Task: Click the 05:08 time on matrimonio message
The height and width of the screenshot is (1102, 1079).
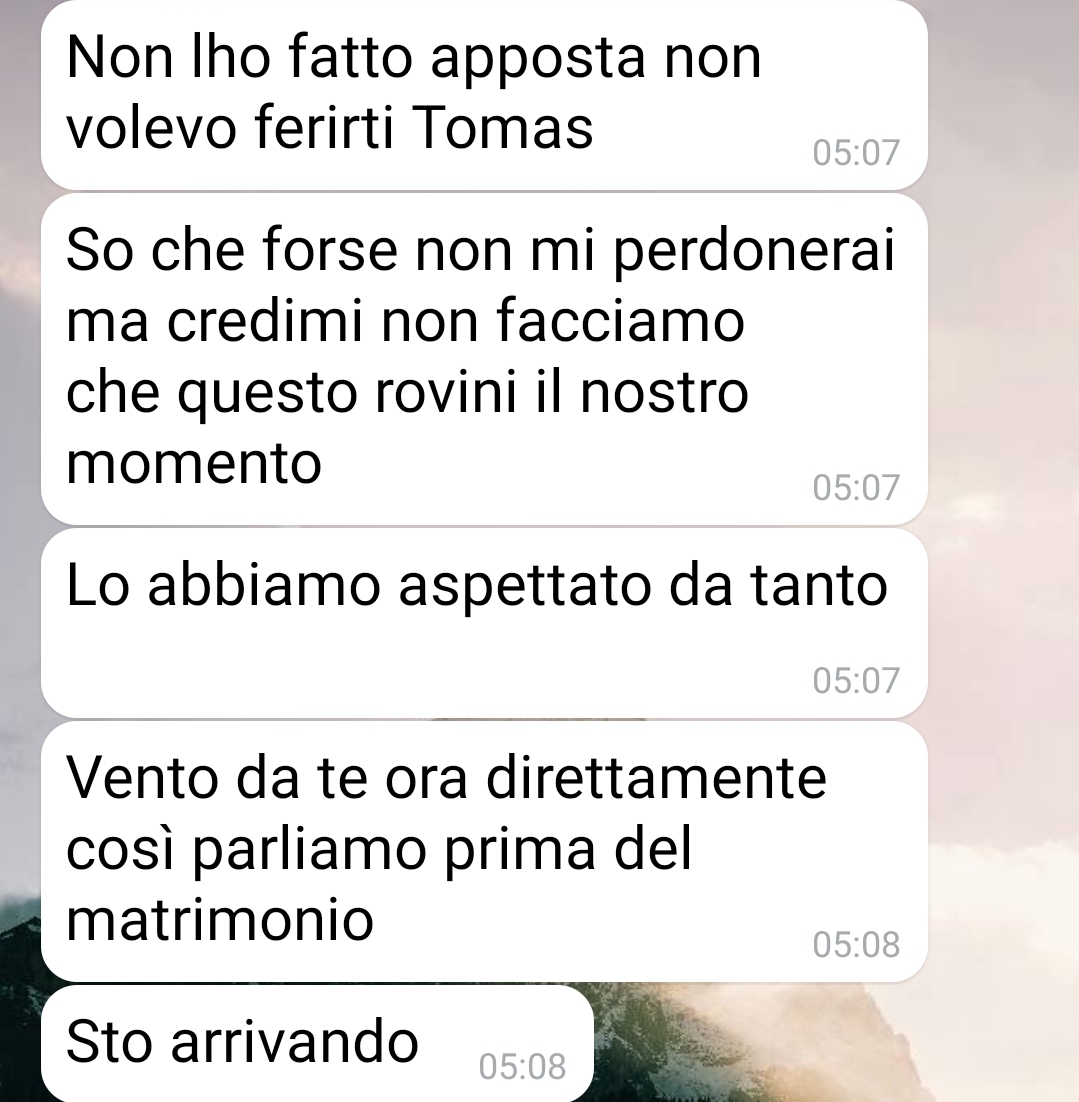Action: [855, 944]
